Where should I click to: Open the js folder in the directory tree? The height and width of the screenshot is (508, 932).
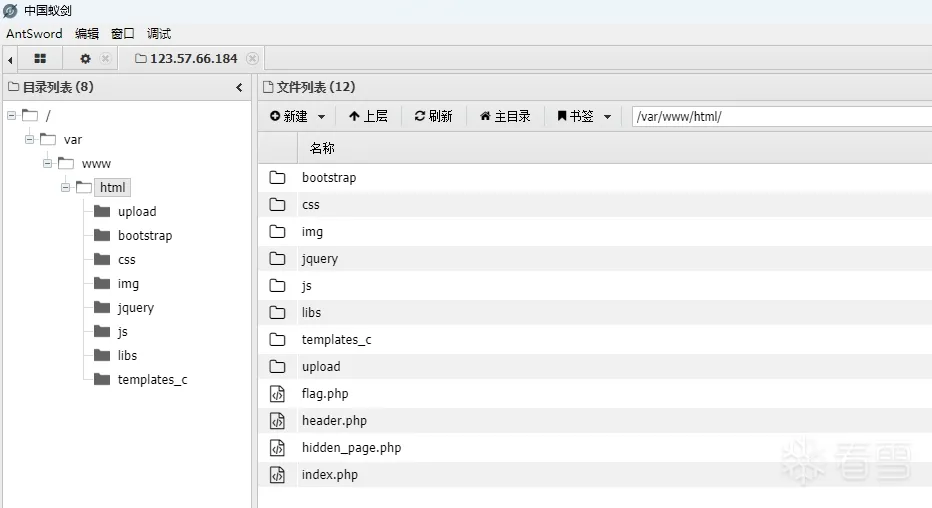click(x=122, y=332)
